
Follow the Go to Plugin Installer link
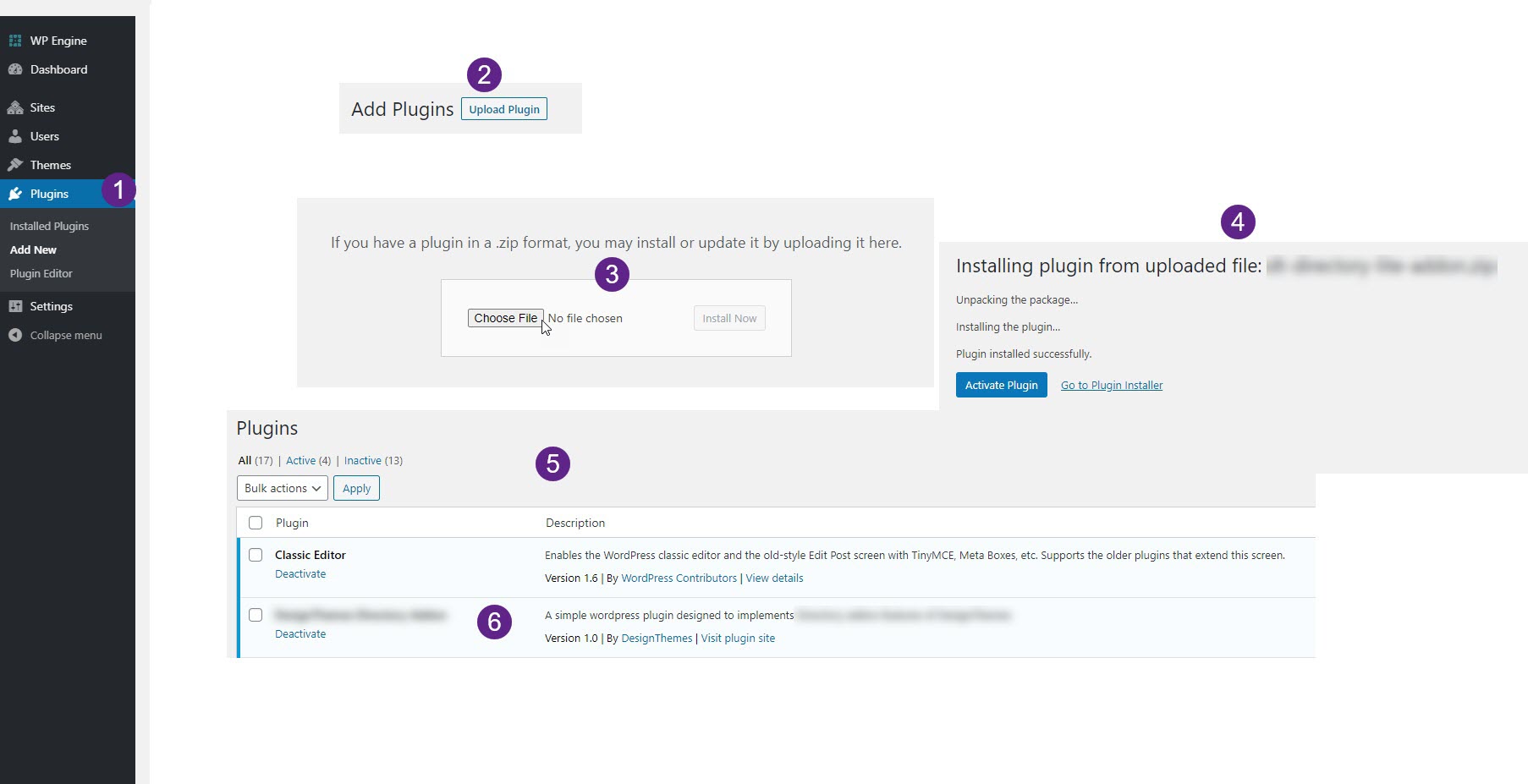[1111, 385]
